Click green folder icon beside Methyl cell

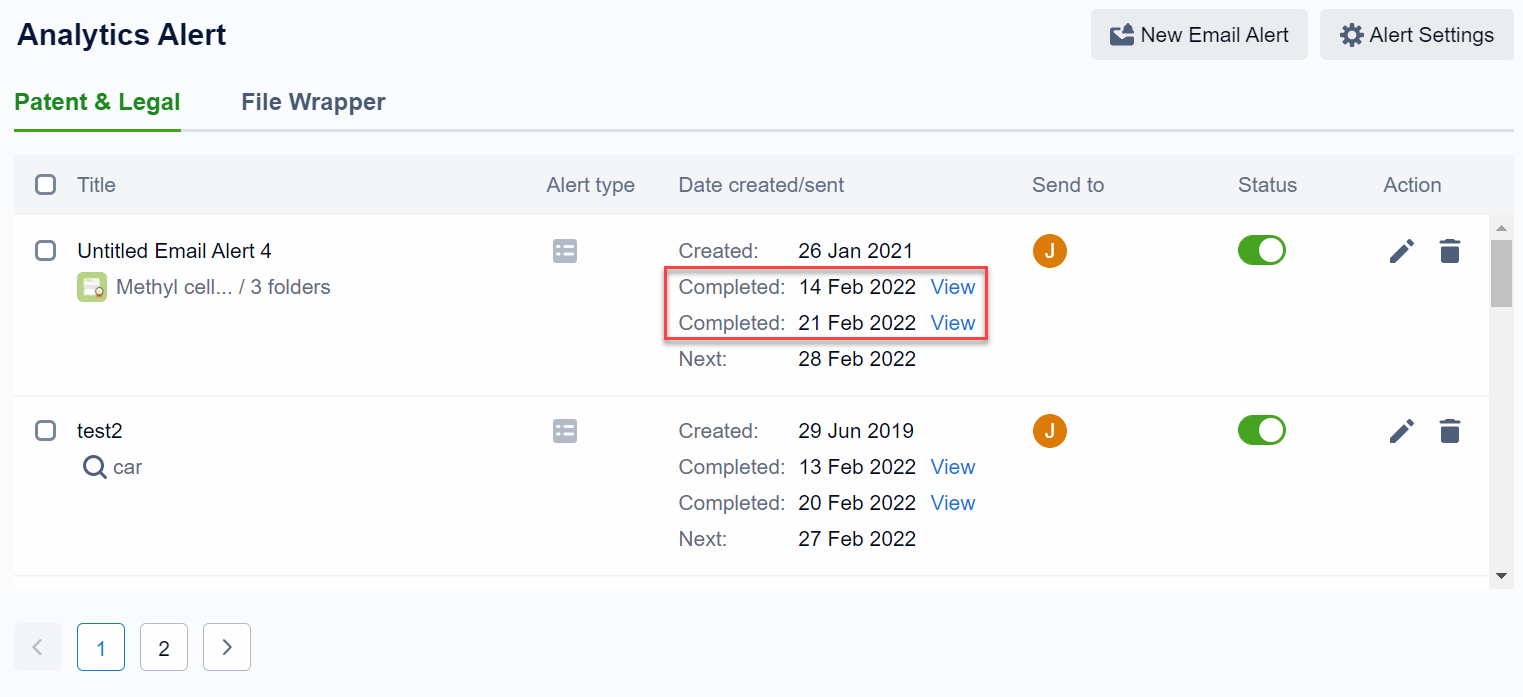[92, 288]
